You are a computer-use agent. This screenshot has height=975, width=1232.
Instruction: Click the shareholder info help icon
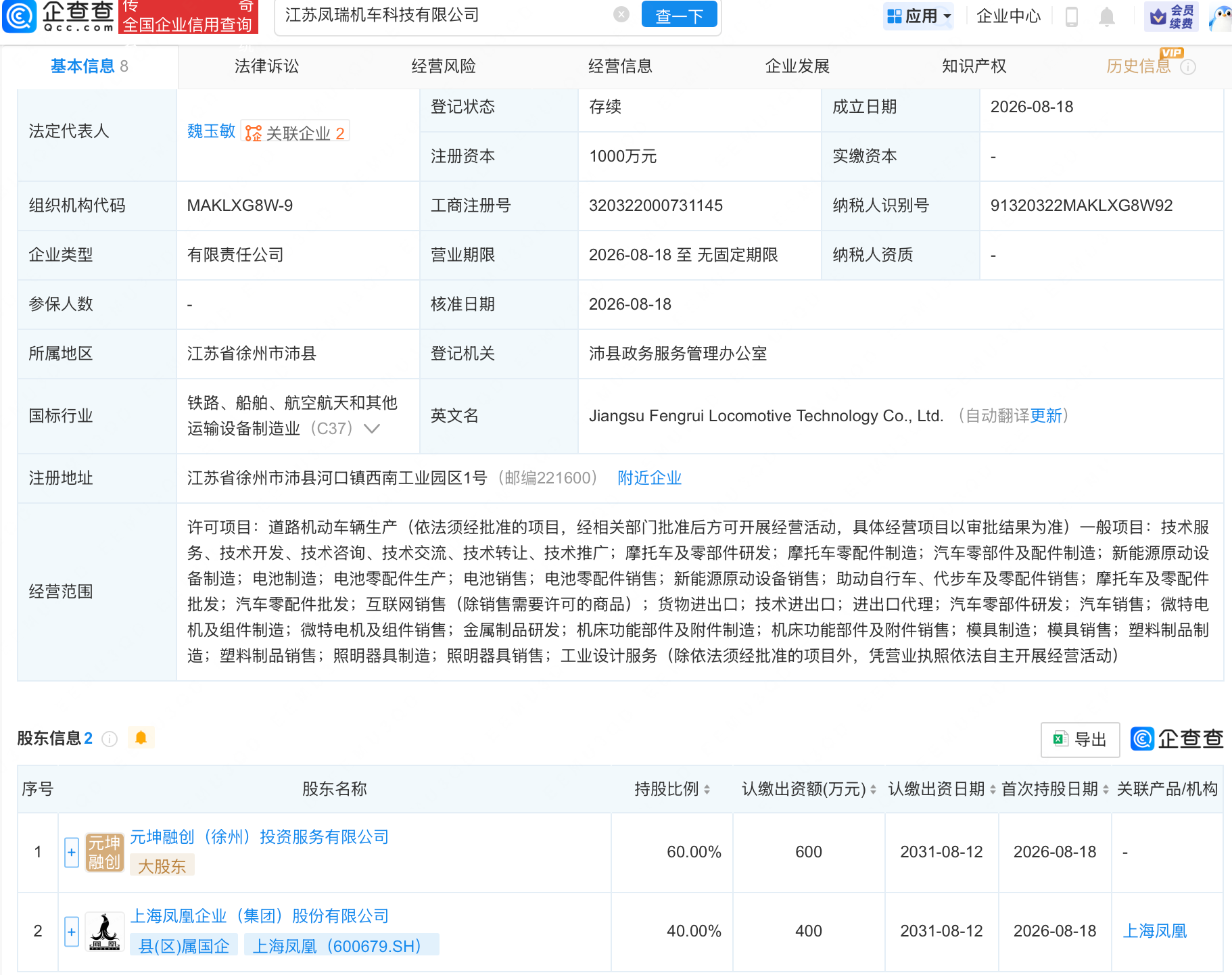[110, 739]
